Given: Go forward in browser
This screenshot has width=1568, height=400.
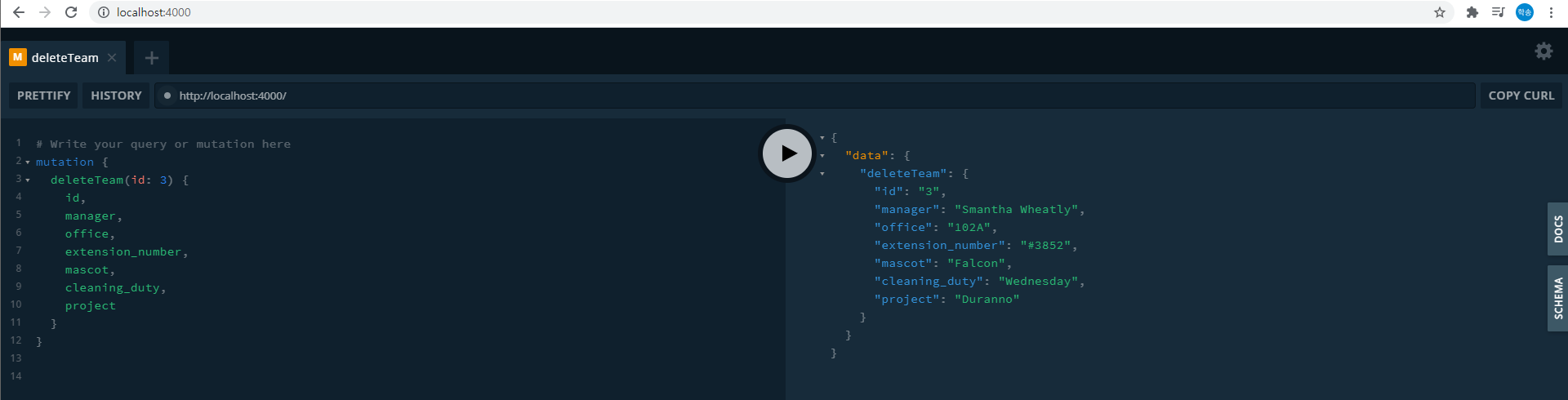Looking at the screenshot, I should [x=45, y=12].
